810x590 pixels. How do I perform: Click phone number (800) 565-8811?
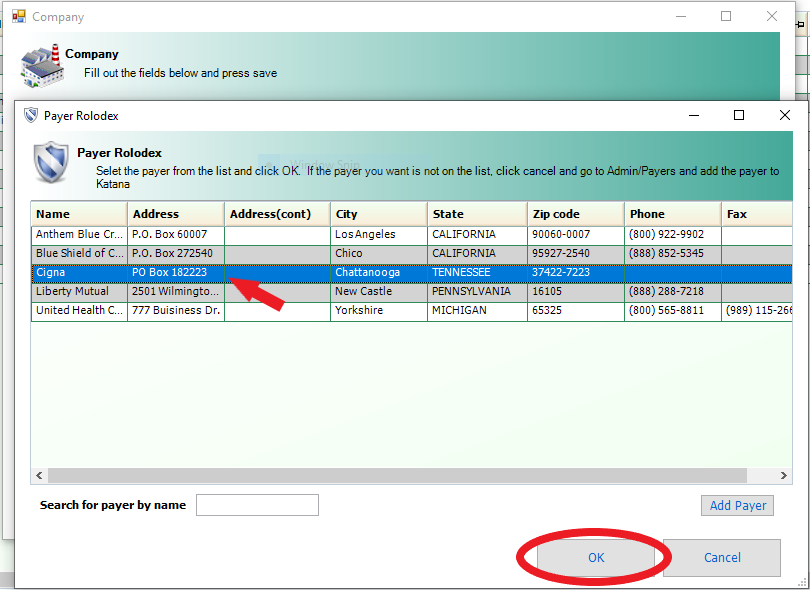pyautogui.click(x=673, y=310)
